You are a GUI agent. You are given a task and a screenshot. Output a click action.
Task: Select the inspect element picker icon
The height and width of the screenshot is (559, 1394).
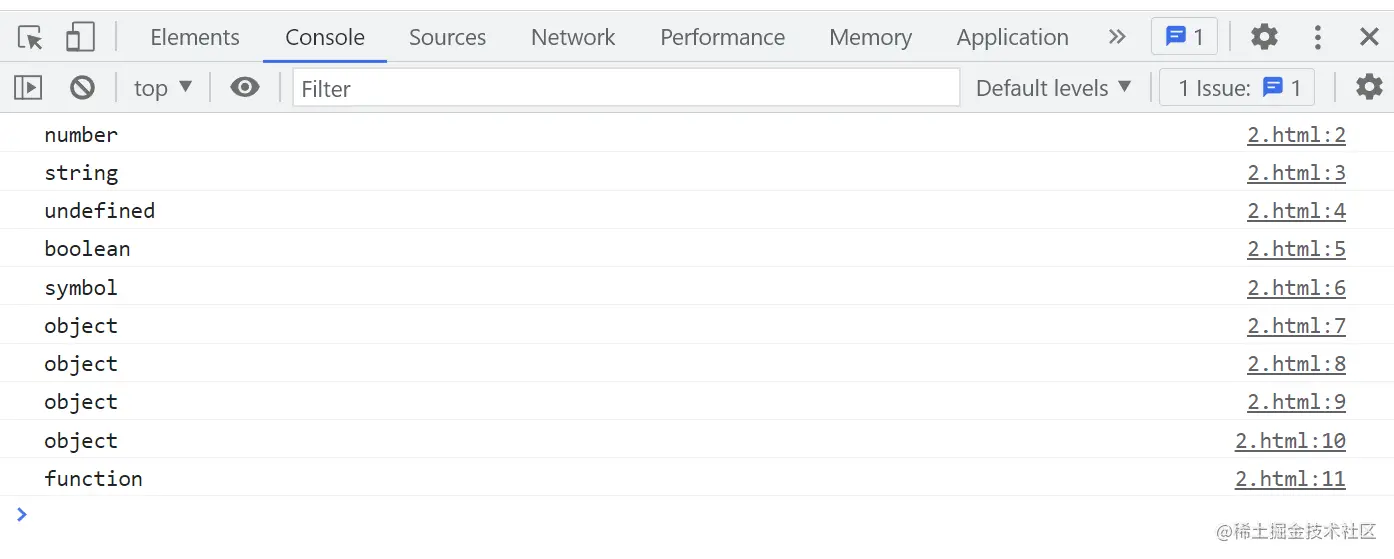30,38
